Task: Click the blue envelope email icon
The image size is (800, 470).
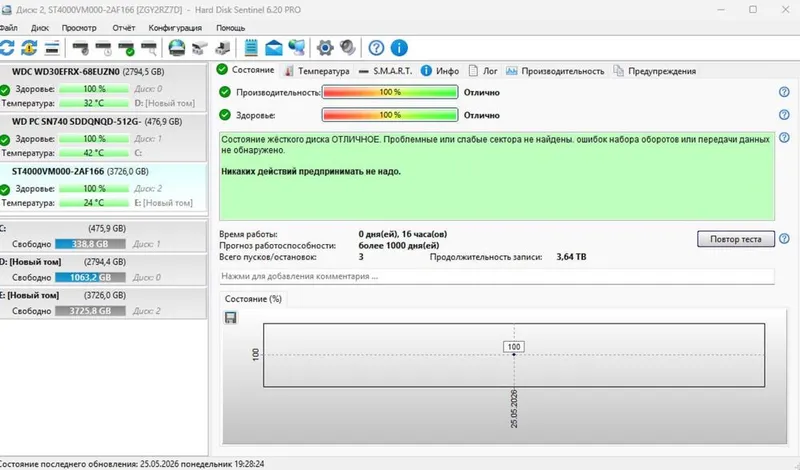Action: [274, 48]
